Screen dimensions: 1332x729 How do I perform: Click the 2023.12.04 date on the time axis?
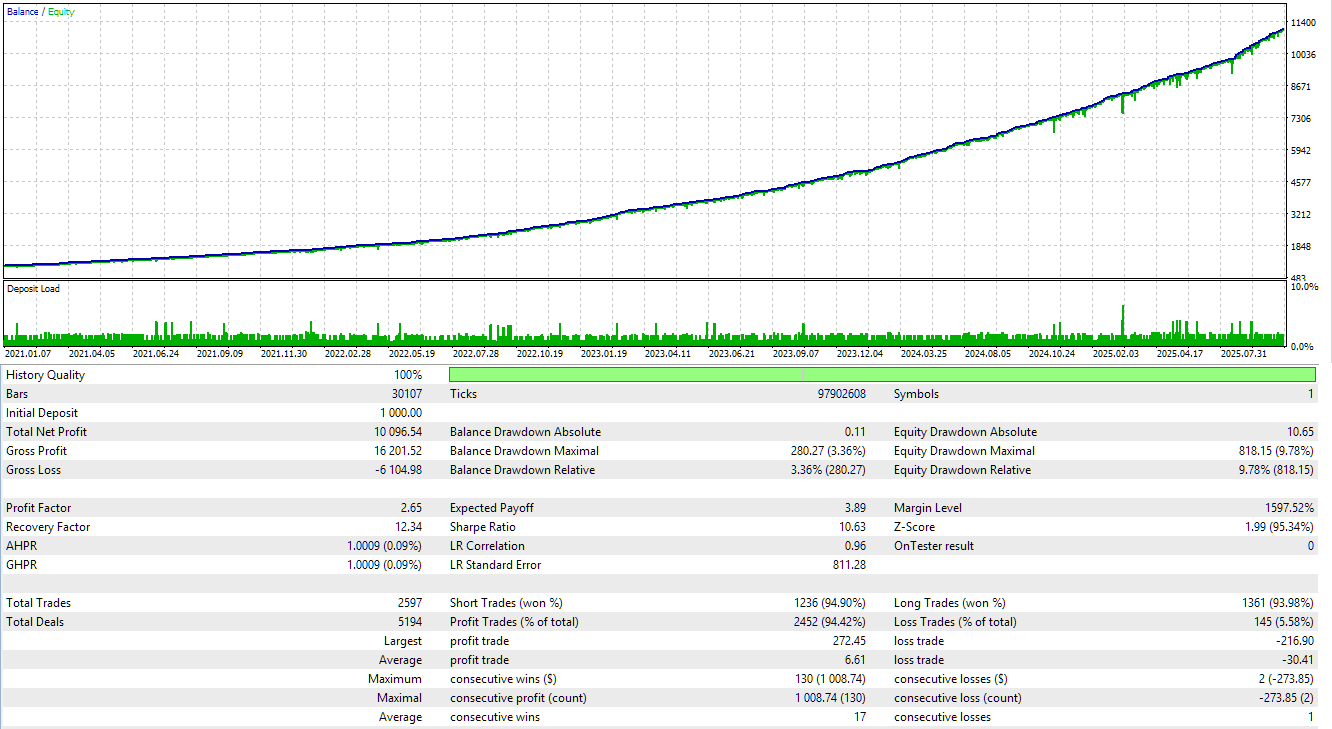860,353
